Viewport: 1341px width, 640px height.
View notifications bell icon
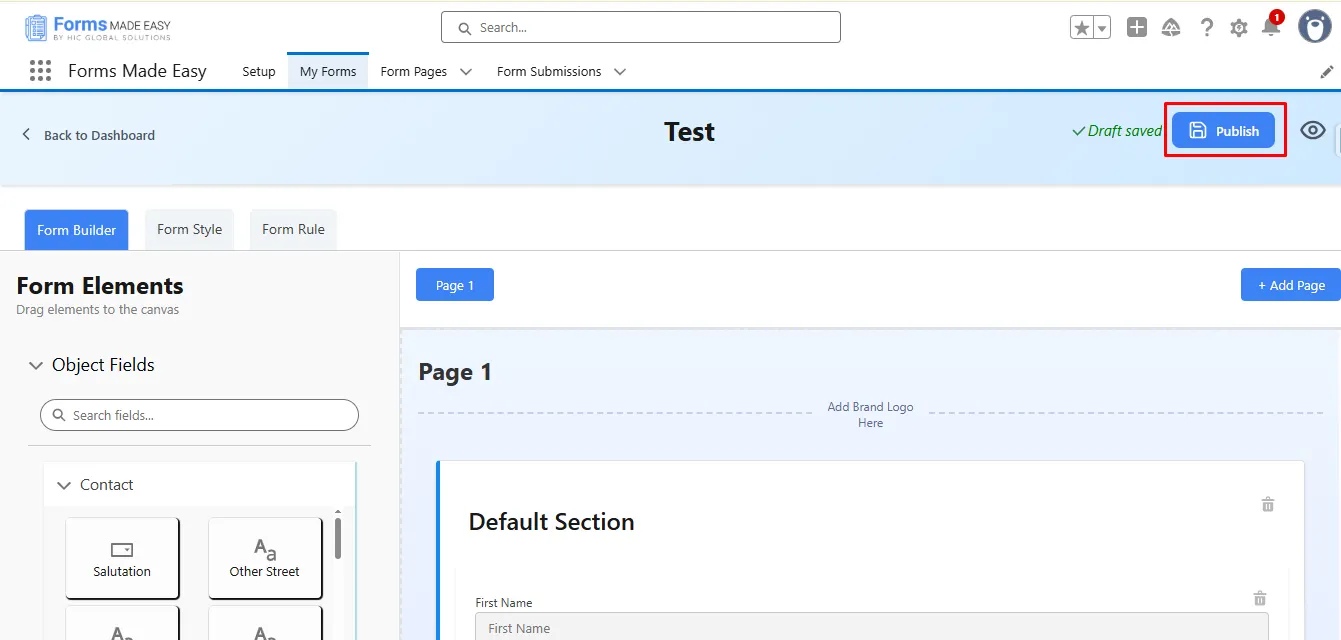point(1270,28)
